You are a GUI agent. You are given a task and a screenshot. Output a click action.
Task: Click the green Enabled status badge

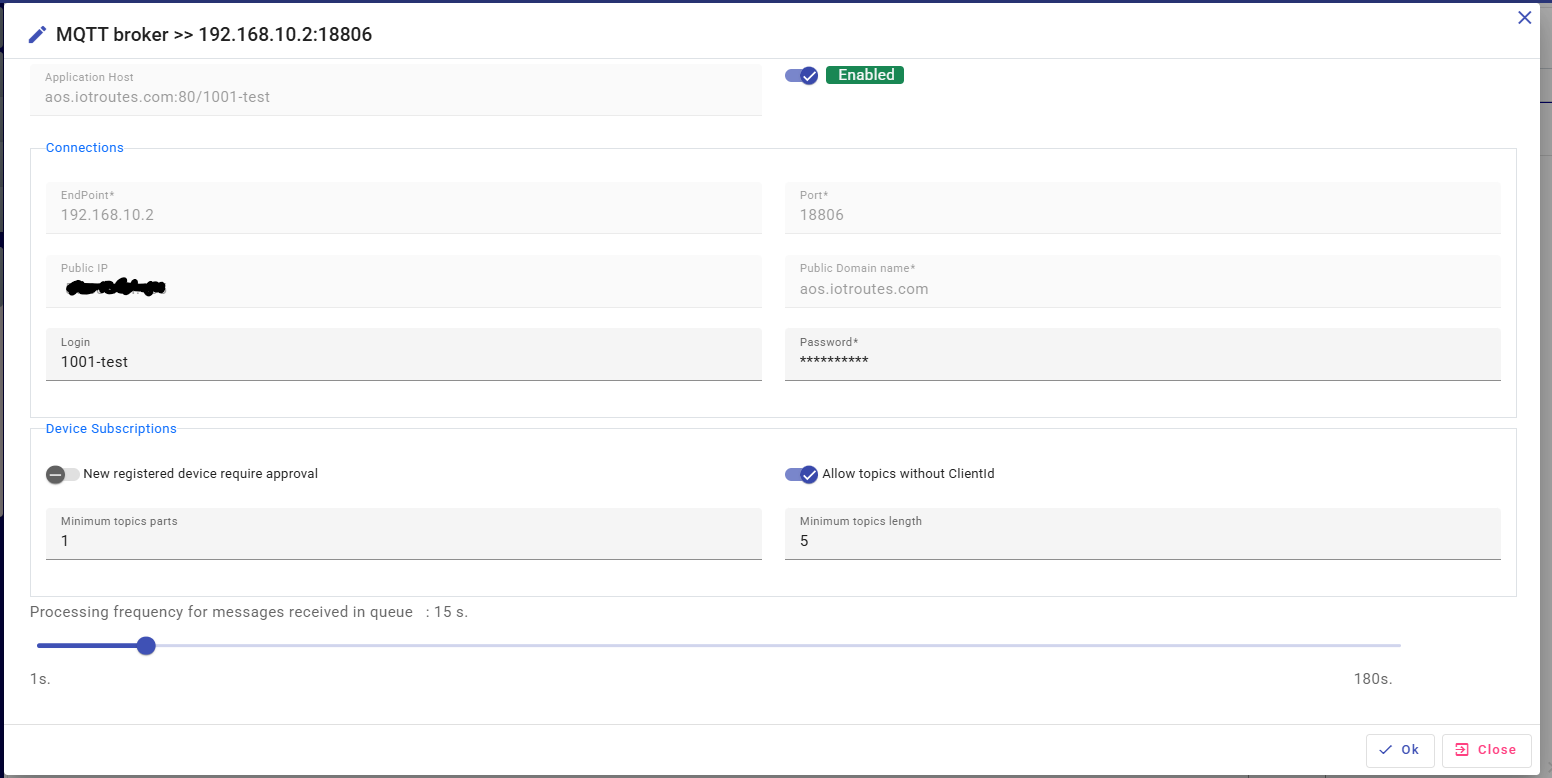865,75
